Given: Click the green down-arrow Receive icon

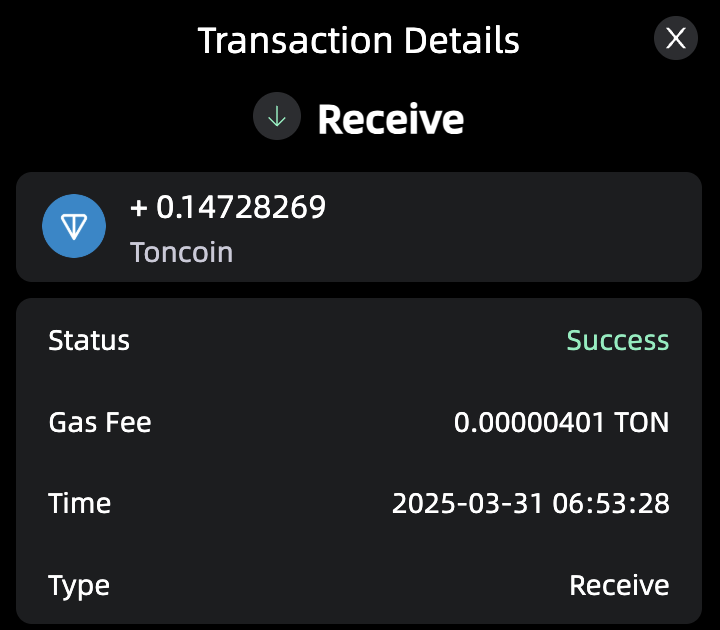Looking at the screenshot, I should pyautogui.click(x=277, y=118).
